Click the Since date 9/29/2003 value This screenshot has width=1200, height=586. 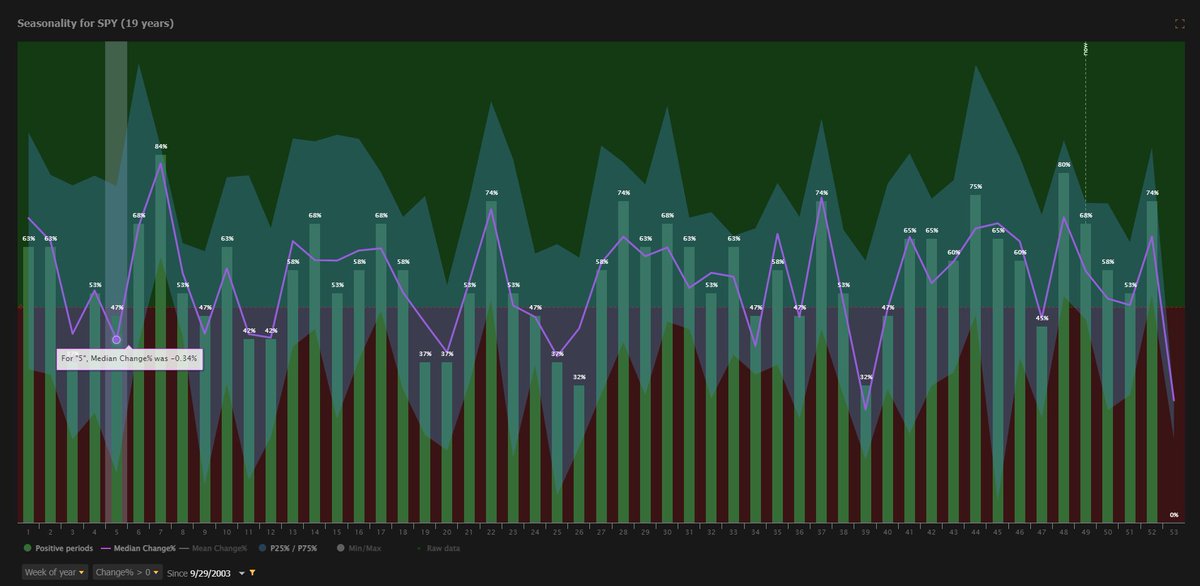tap(211, 572)
